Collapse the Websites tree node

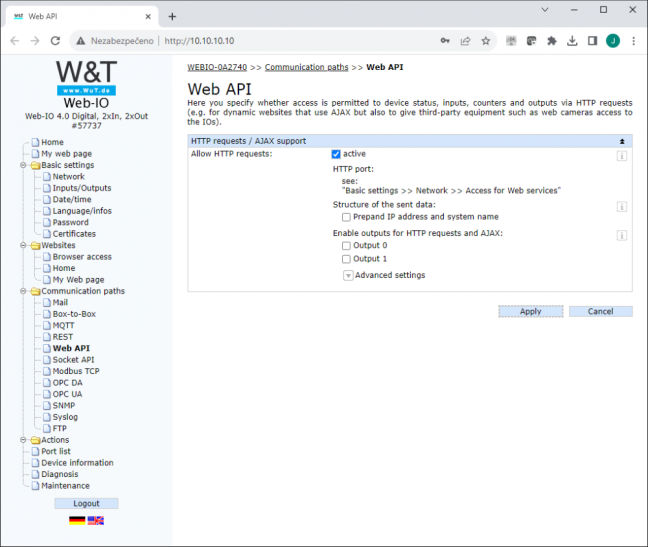pos(23,245)
